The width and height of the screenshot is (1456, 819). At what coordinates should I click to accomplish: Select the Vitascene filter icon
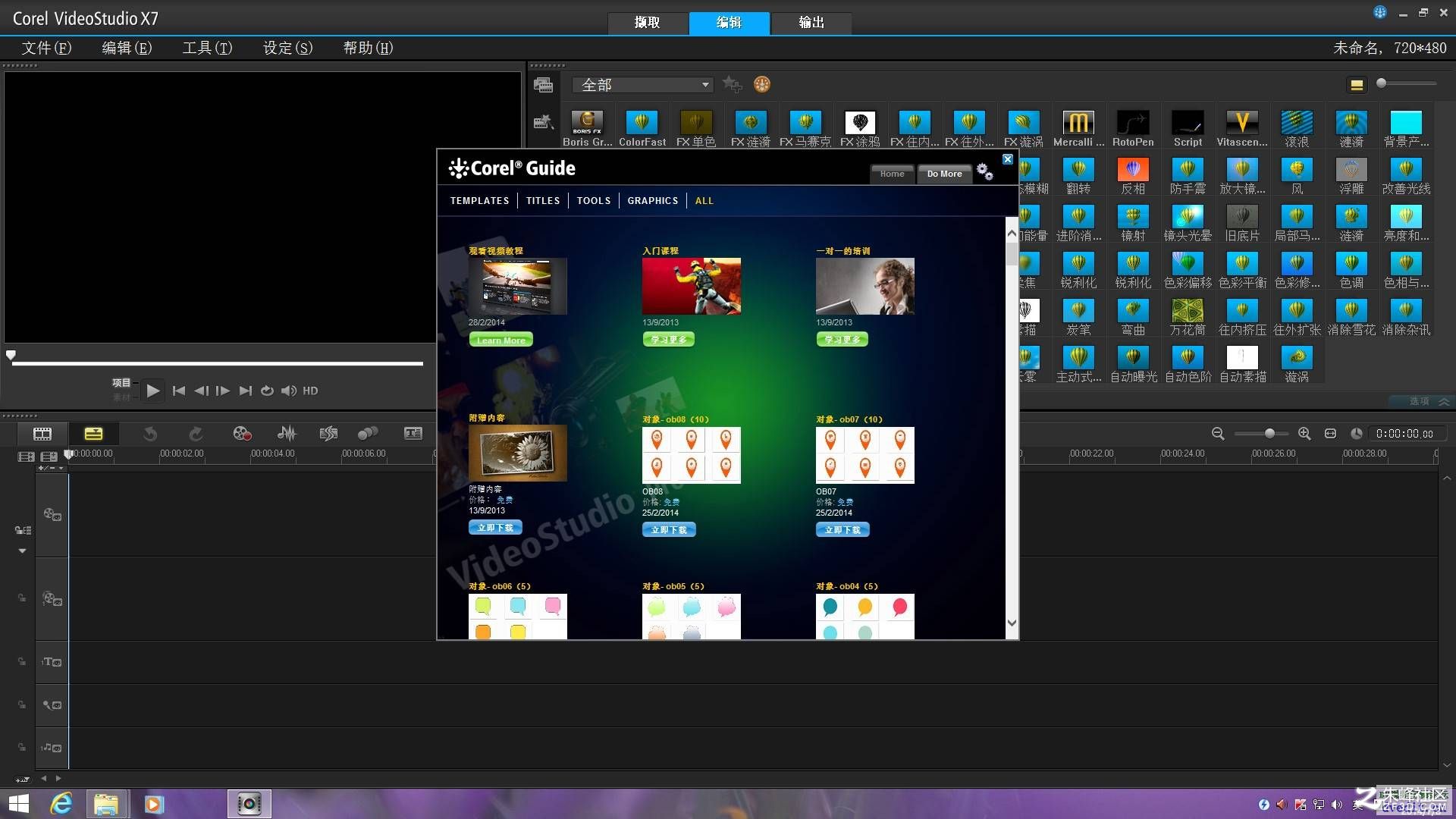pyautogui.click(x=1242, y=122)
